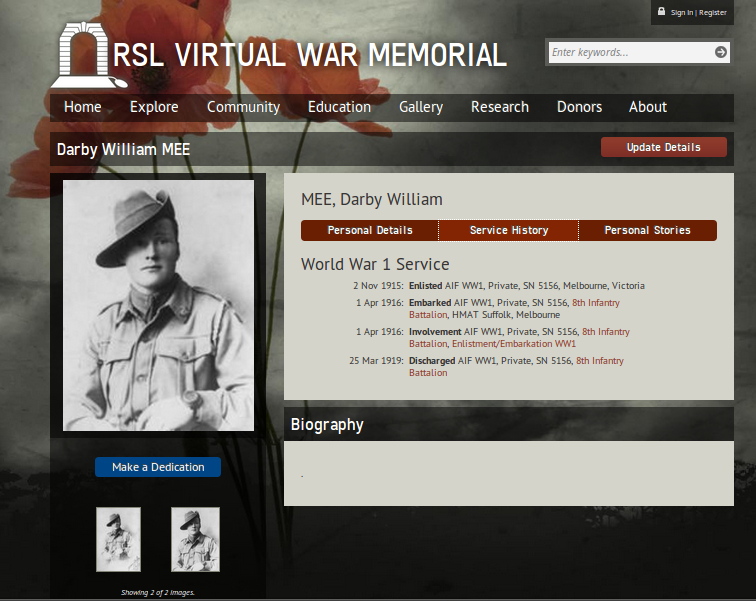Open 8th Infantry Battalion link in Involvement entry

coord(606,332)
